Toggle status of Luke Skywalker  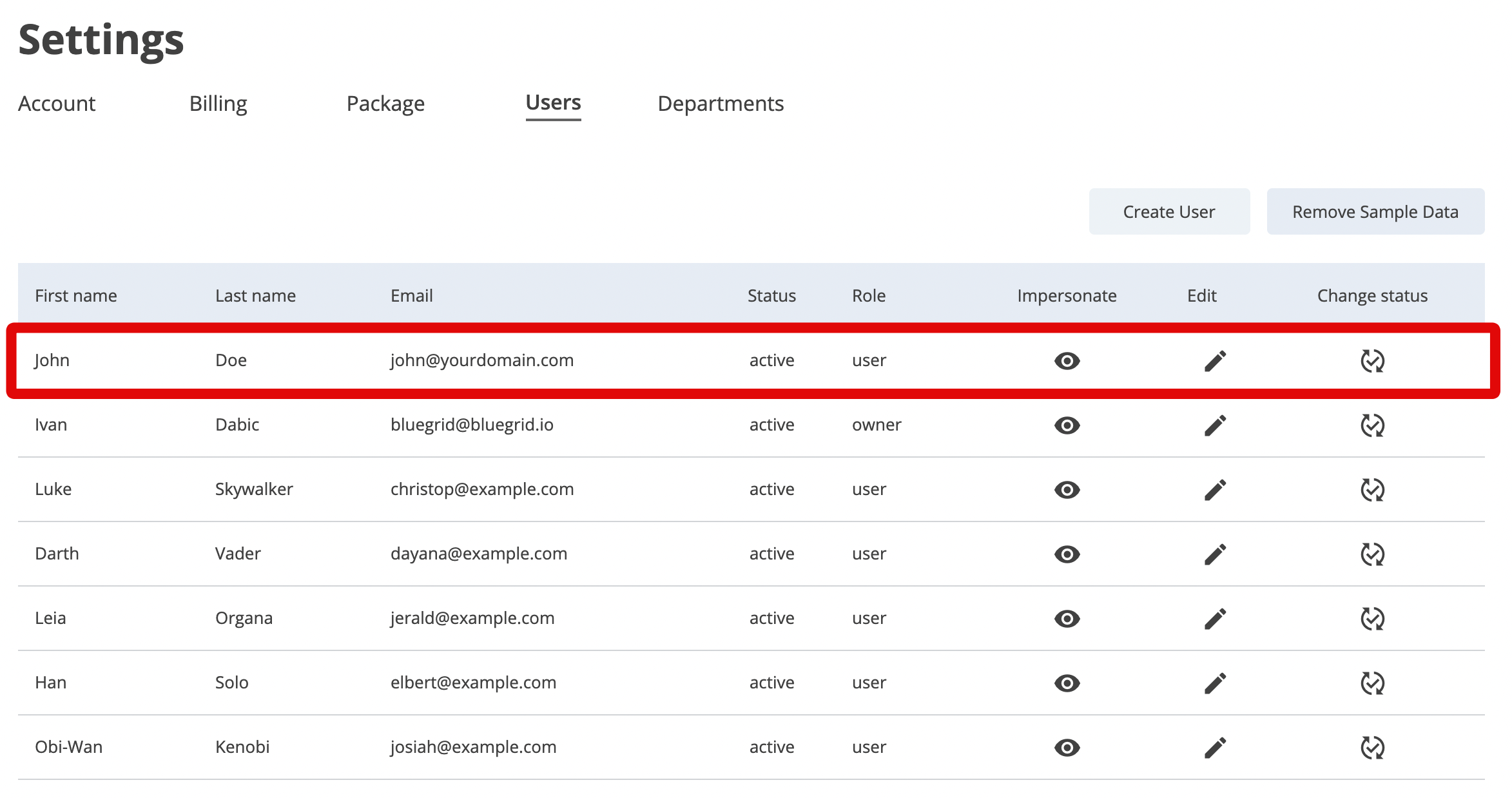pyautogui.click(x=1372, y=490)
